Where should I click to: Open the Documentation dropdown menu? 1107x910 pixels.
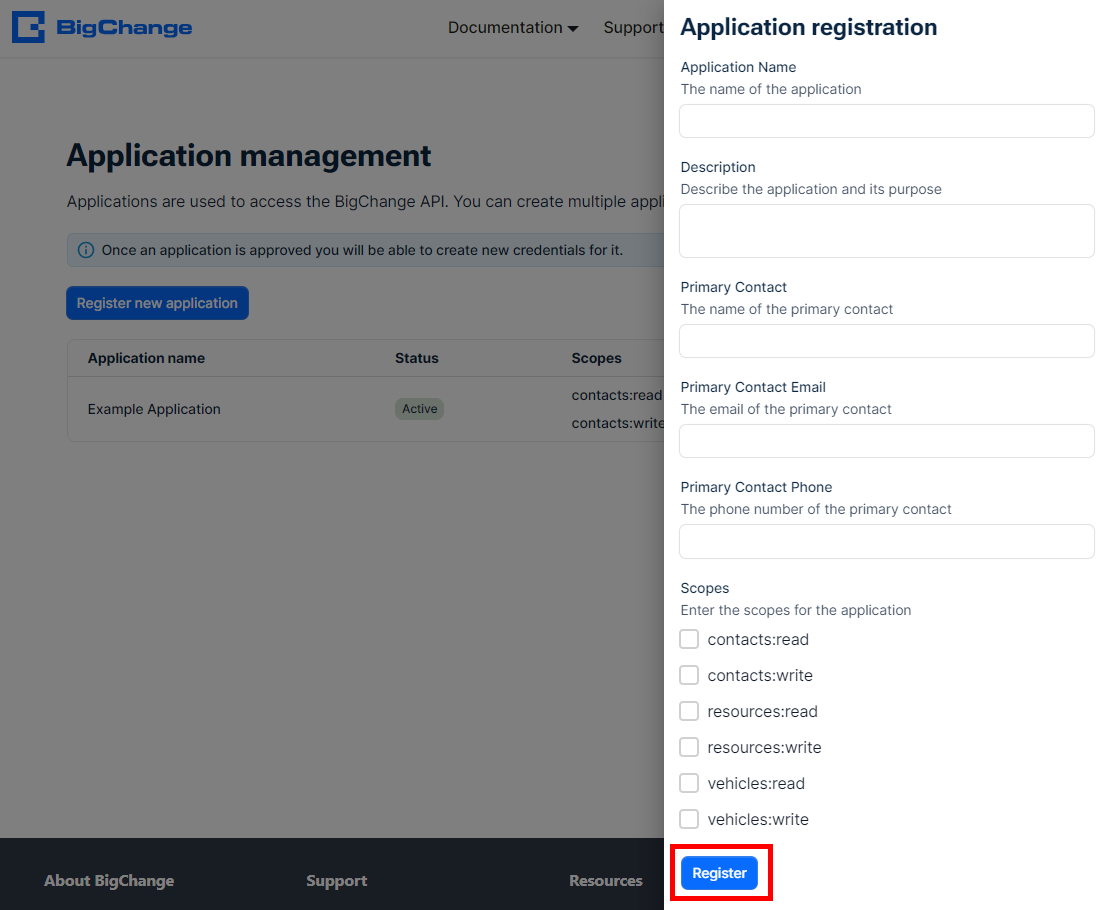coord(513,28)
